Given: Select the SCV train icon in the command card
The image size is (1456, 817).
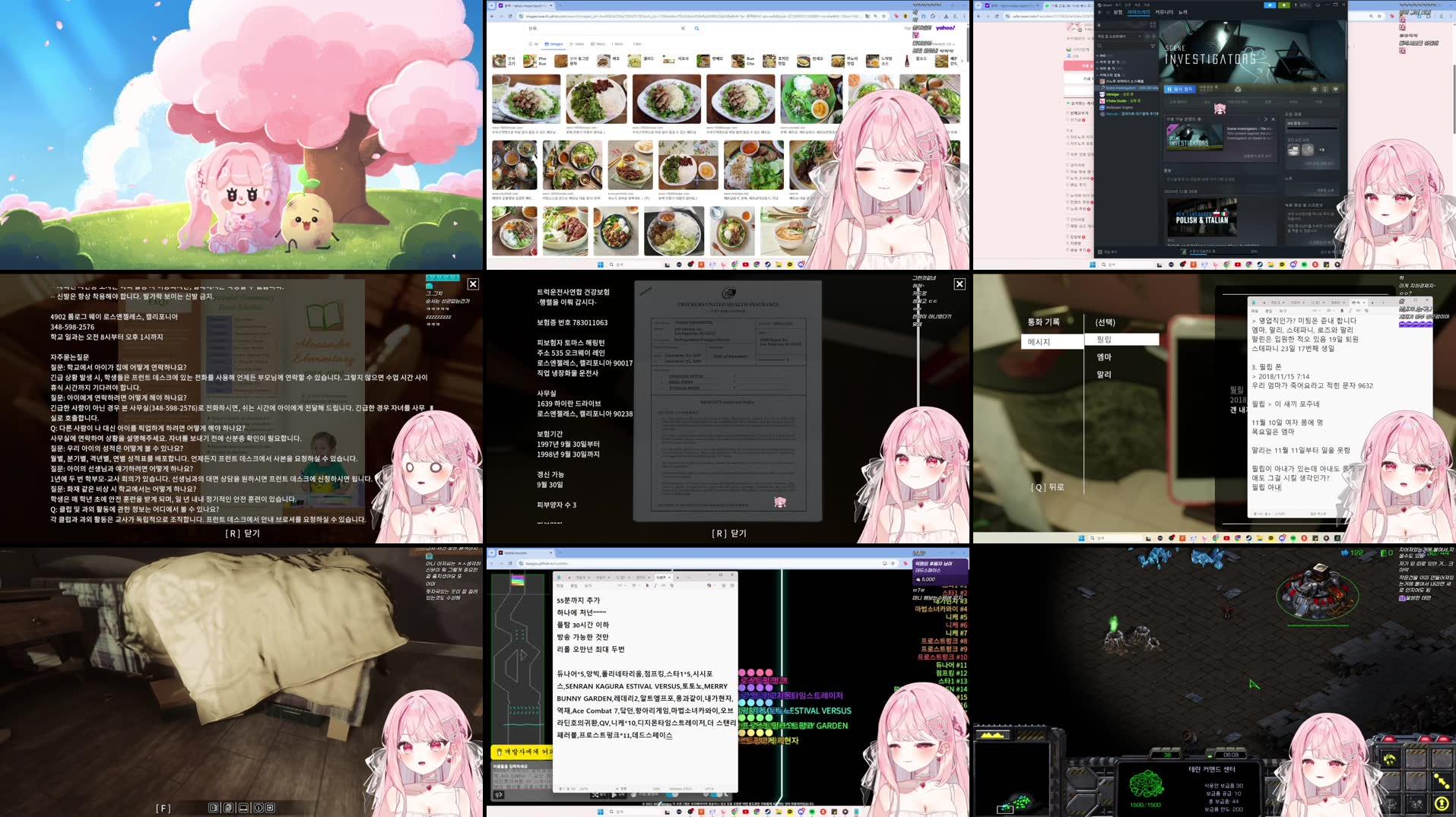Looking at the screenshot, I should tap(1388, 760).
